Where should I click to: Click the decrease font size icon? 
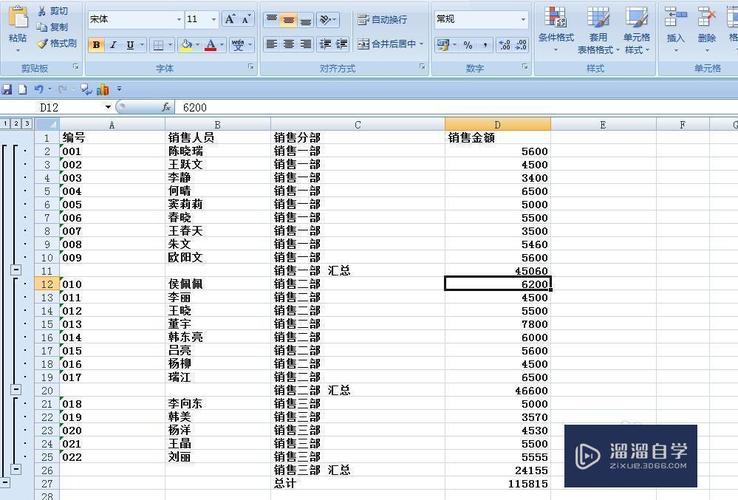(x=246, y=19)
